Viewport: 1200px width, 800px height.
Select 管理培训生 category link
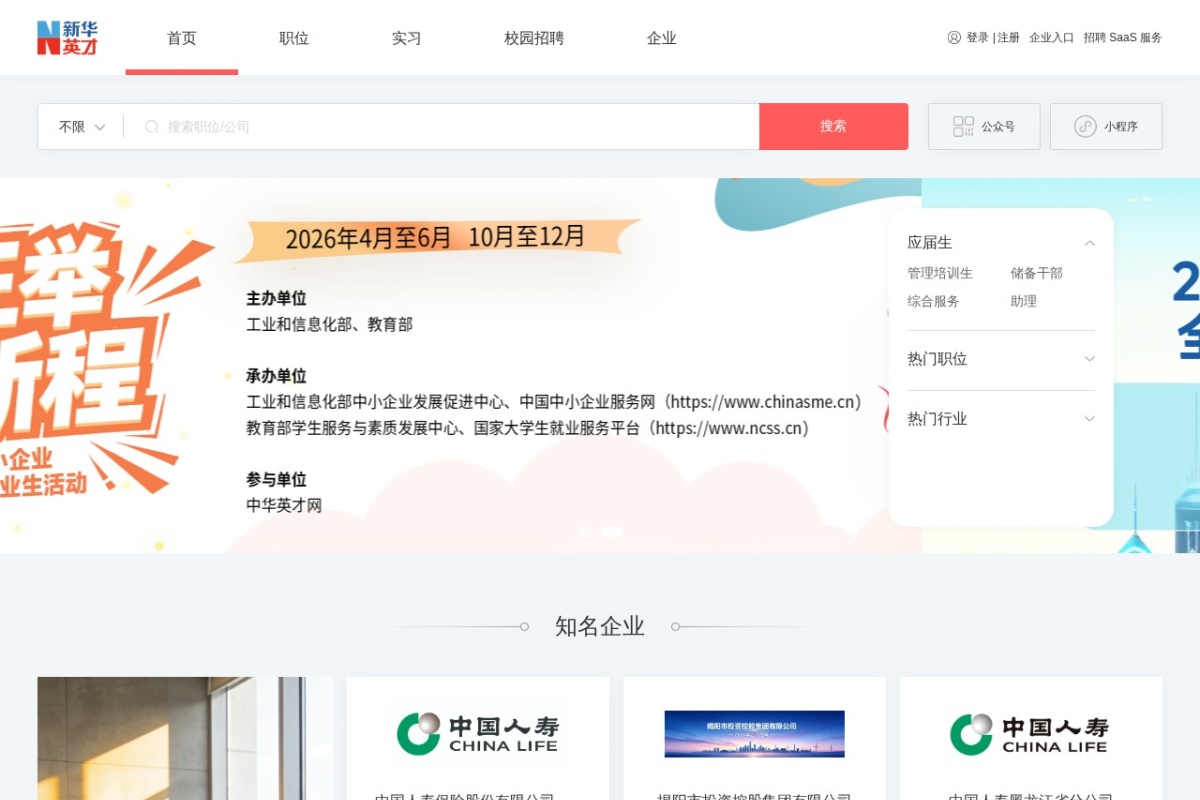tap(940, 273)
